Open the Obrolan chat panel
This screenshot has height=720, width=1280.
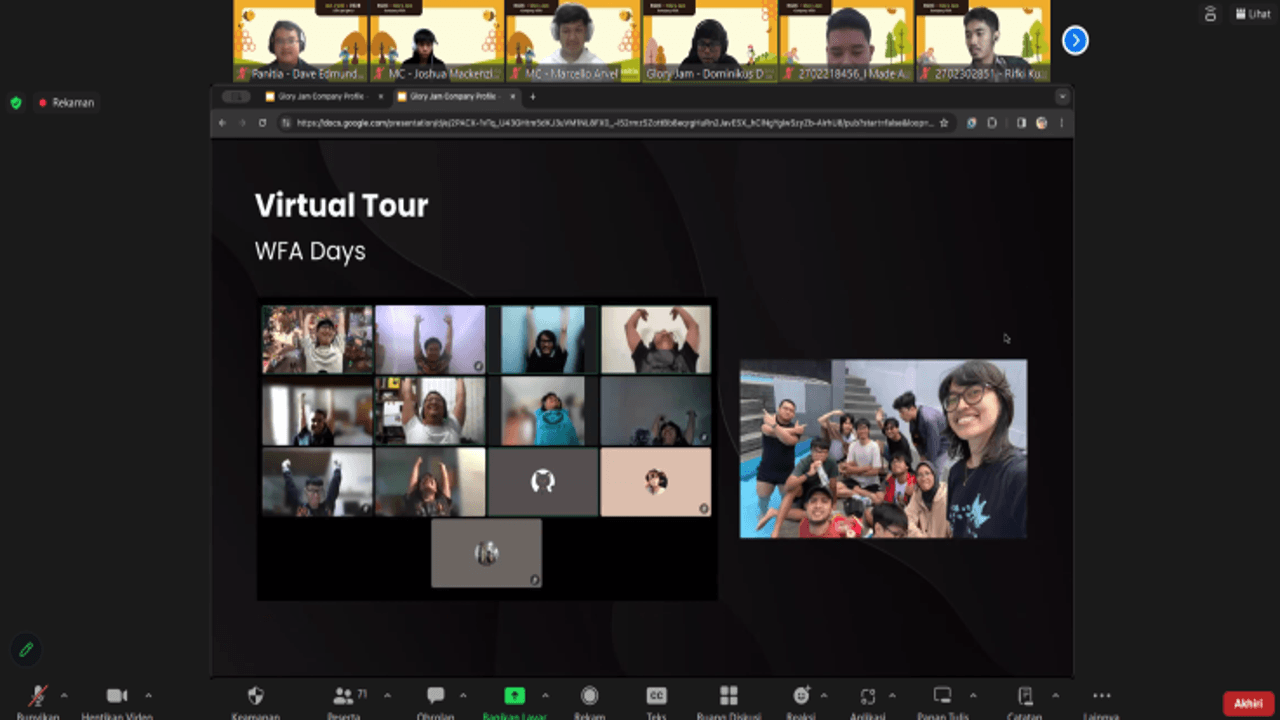[435, 702]
